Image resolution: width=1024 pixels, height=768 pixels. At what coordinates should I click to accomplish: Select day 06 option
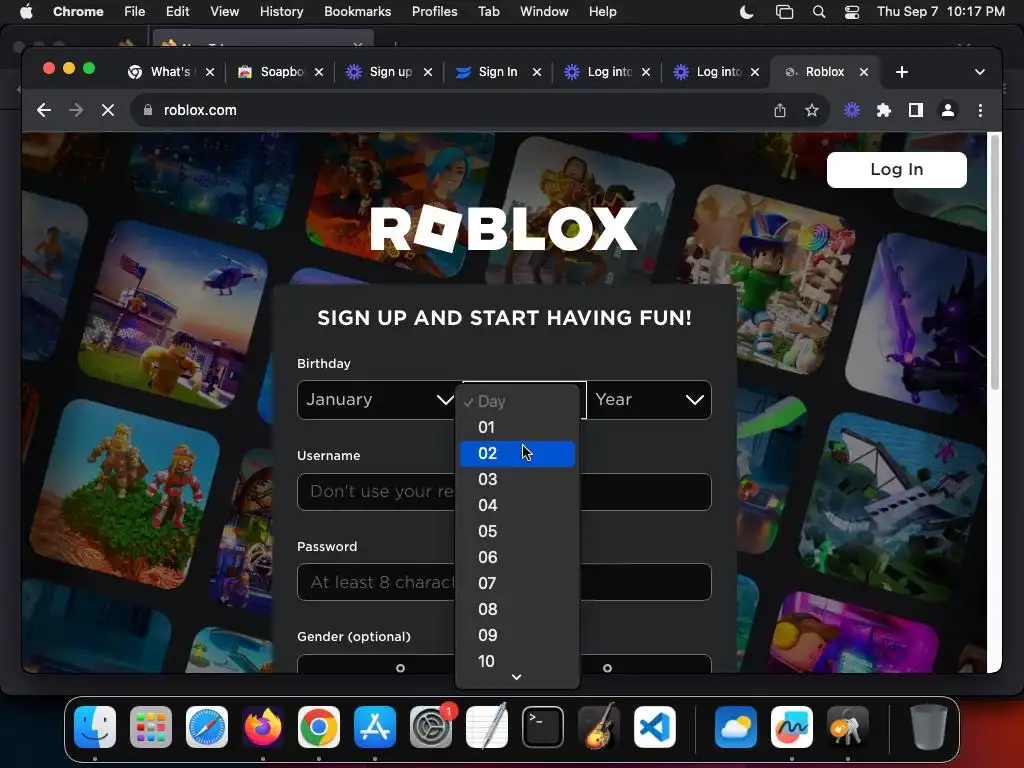(x=517, y=557)
